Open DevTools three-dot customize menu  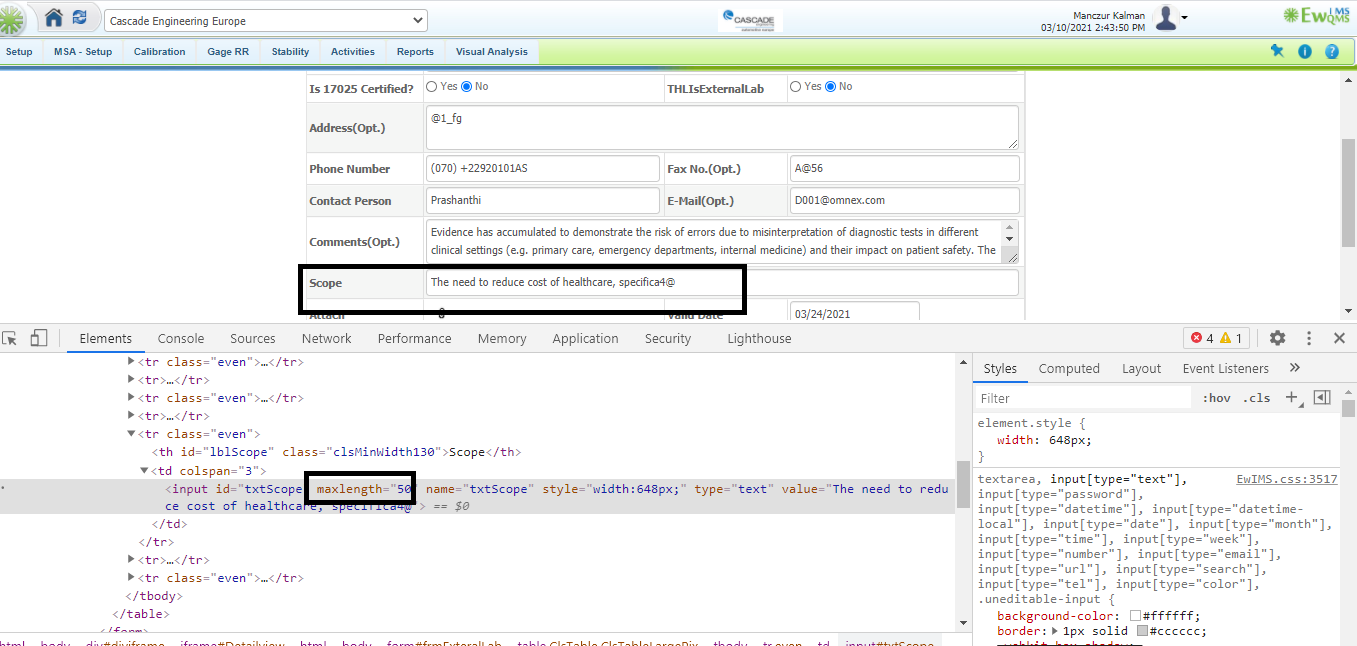coord(1309,339)
